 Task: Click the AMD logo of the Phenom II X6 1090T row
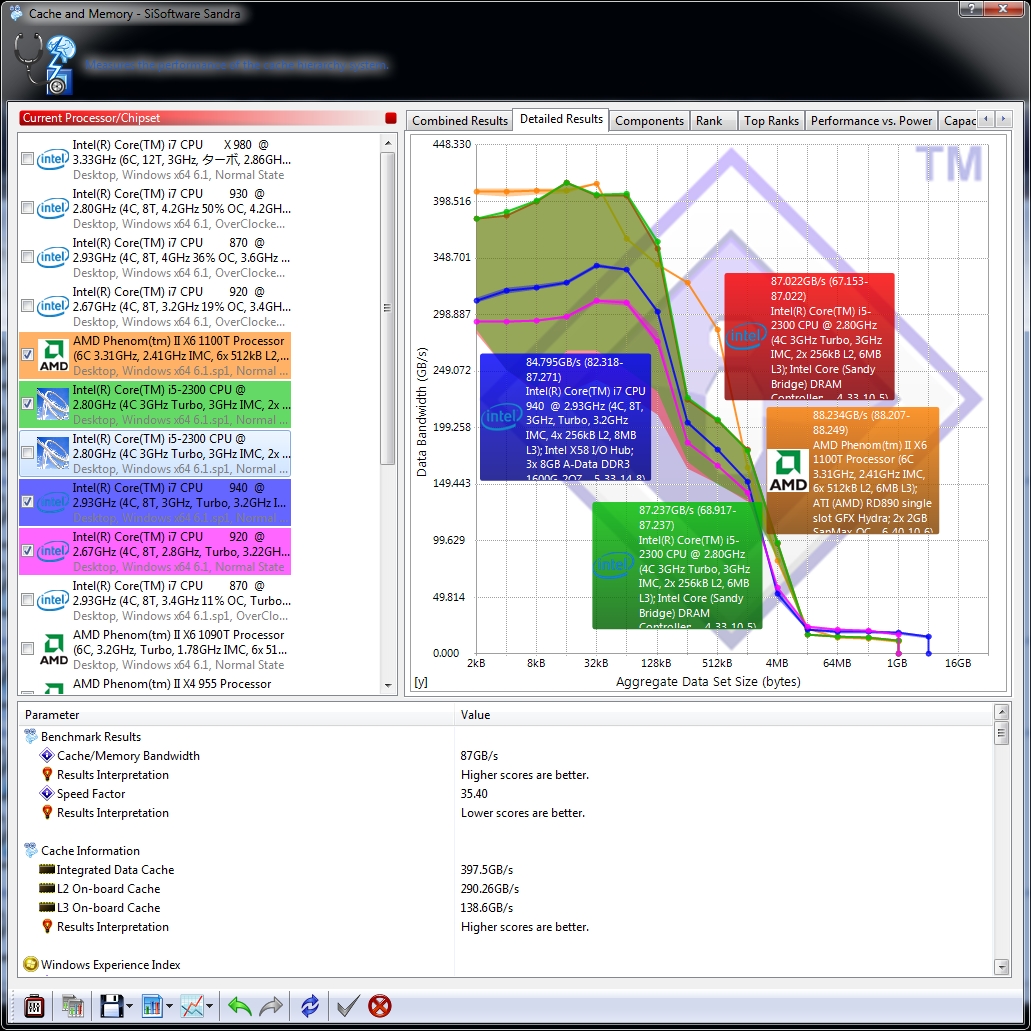click(53, 649)
